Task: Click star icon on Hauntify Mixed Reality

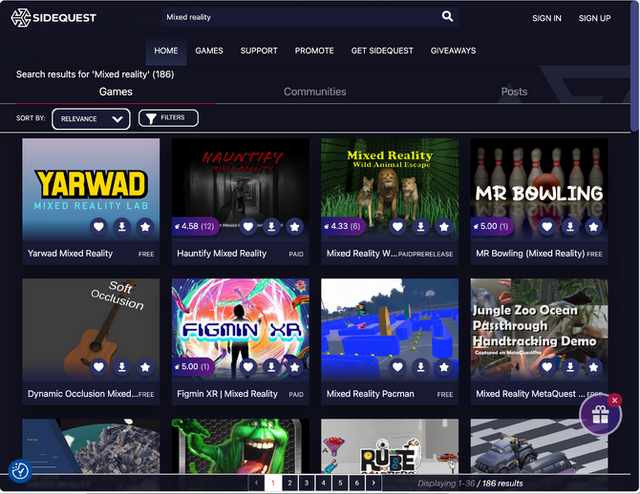Action: (294, 226)
